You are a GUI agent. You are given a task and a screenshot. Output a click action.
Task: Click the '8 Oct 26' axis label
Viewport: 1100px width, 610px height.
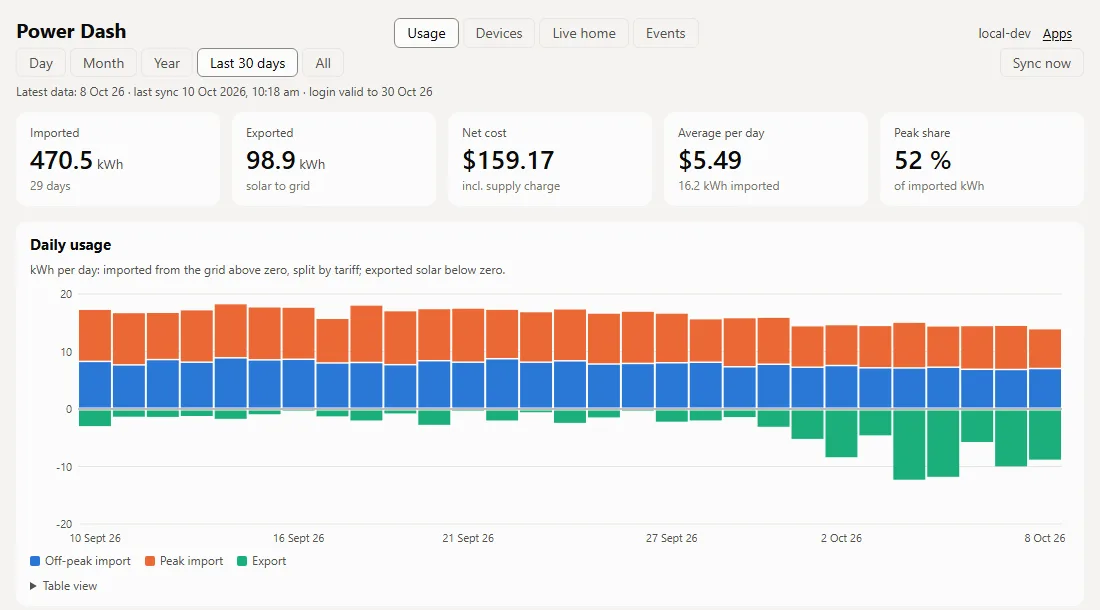(1045, 538)
